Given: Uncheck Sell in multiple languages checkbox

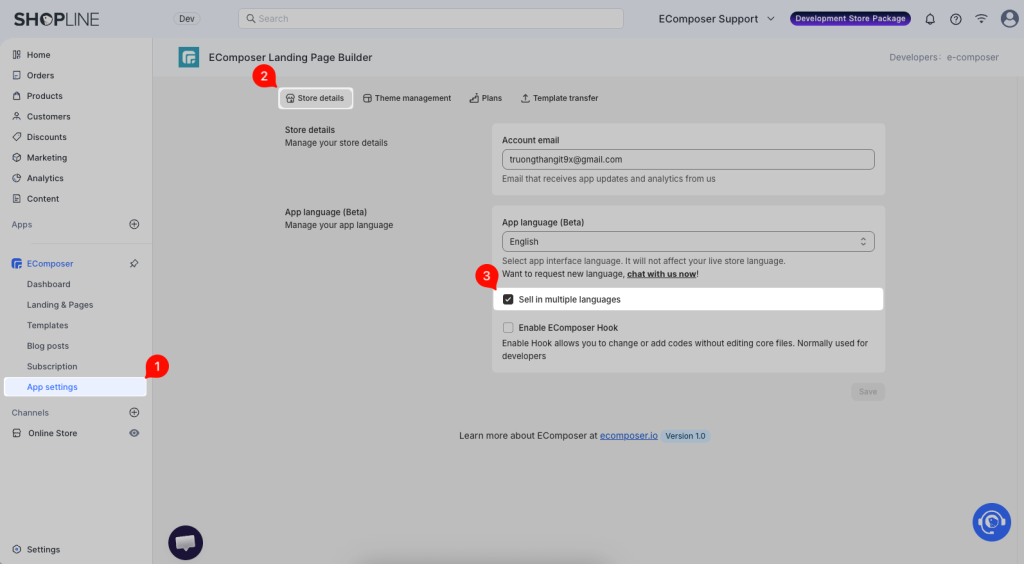Looking at the screenshot, I should tap(508, 299).
